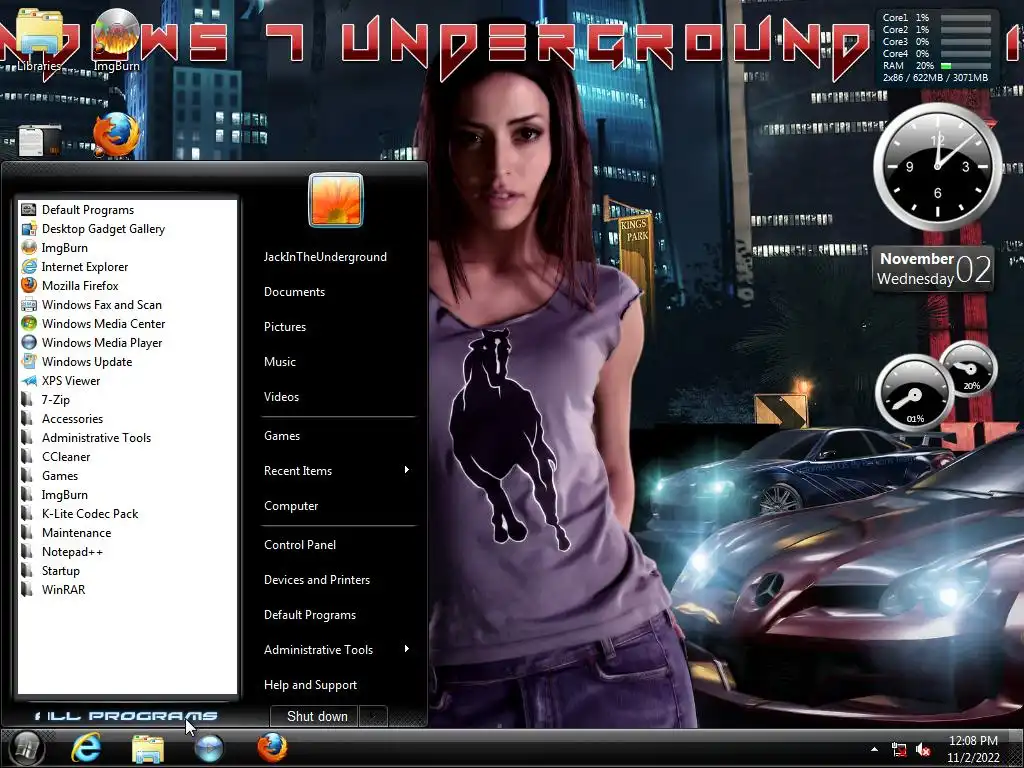The image size is (1024, 768).
Task: Expand the K-Lite Codec Pack folder
Action: [x=127, y=513]
